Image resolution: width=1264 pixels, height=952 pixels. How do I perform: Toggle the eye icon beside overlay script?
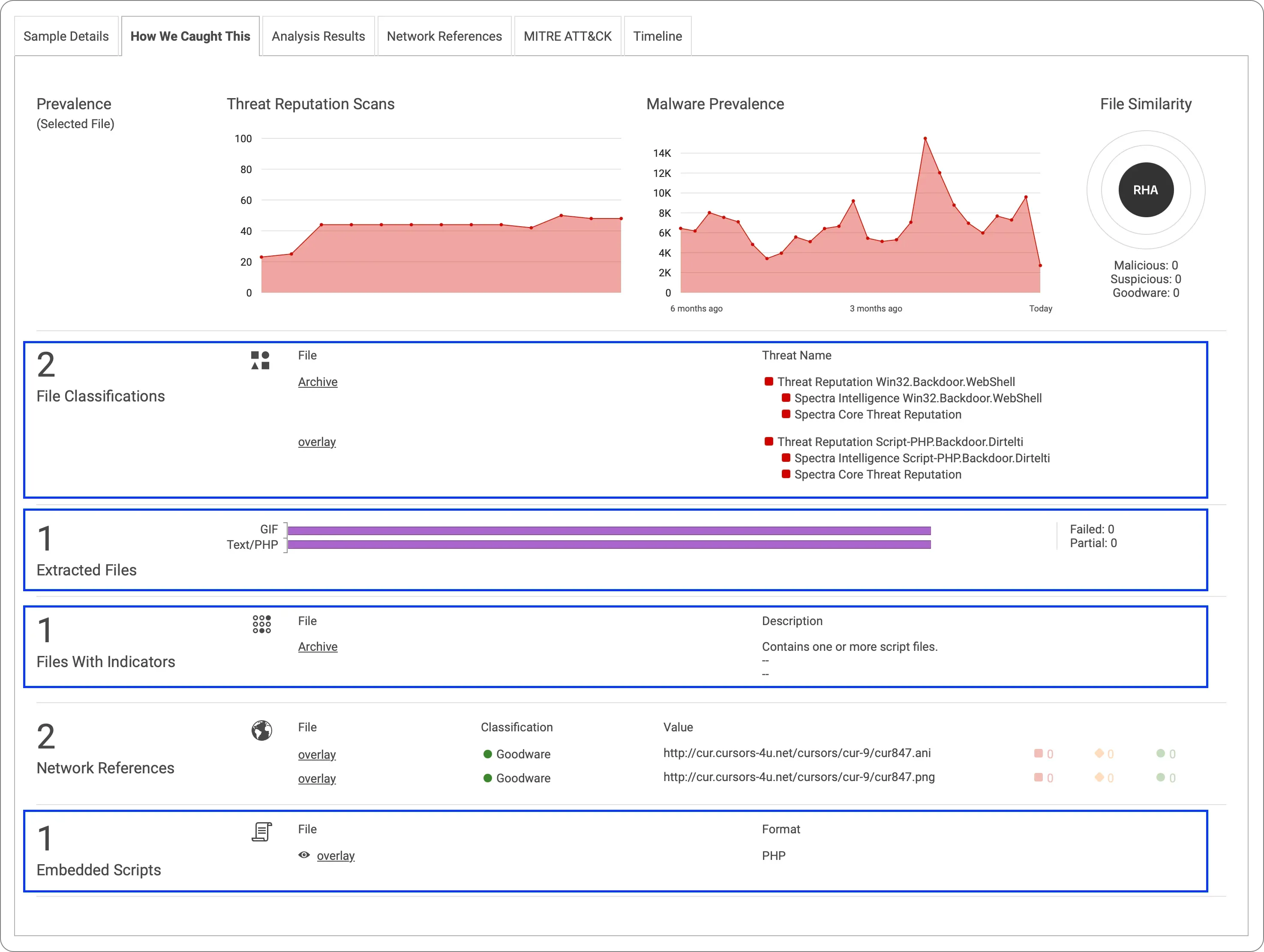[304, 855]
